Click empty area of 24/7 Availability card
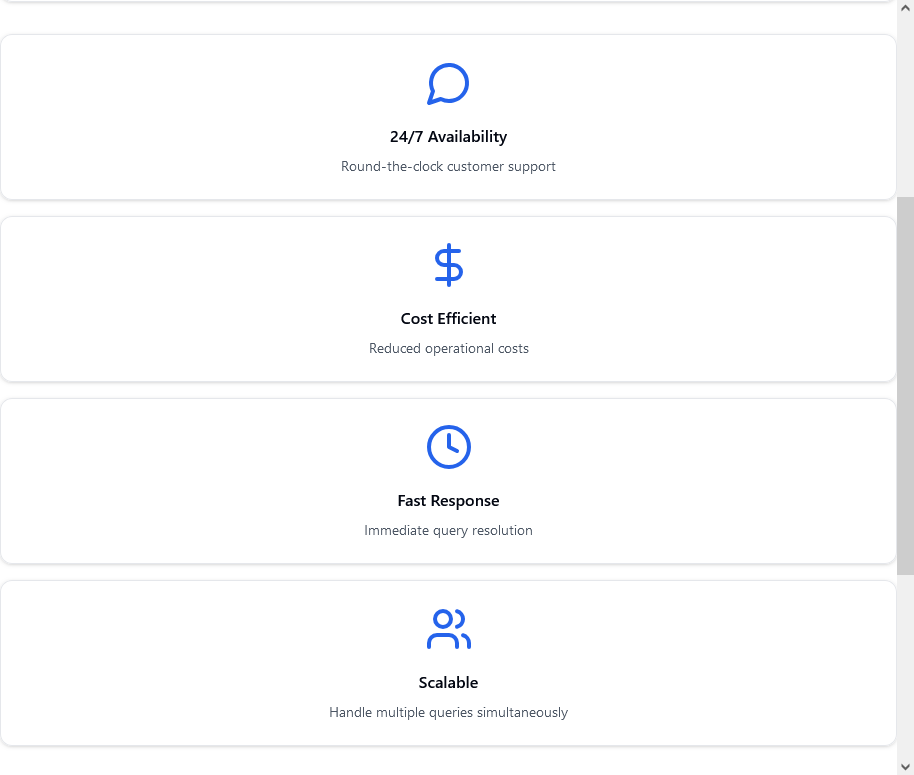This screenshot has height=775, width=914. pos(175,117)
